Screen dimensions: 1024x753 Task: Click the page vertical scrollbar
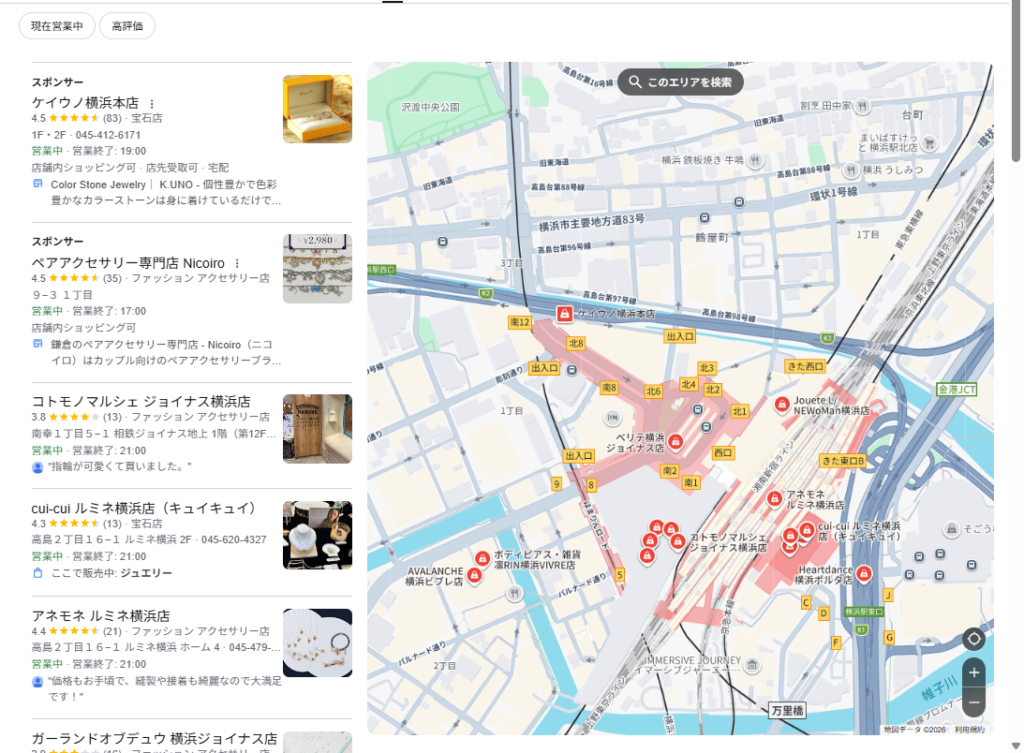coord(1016,82)
